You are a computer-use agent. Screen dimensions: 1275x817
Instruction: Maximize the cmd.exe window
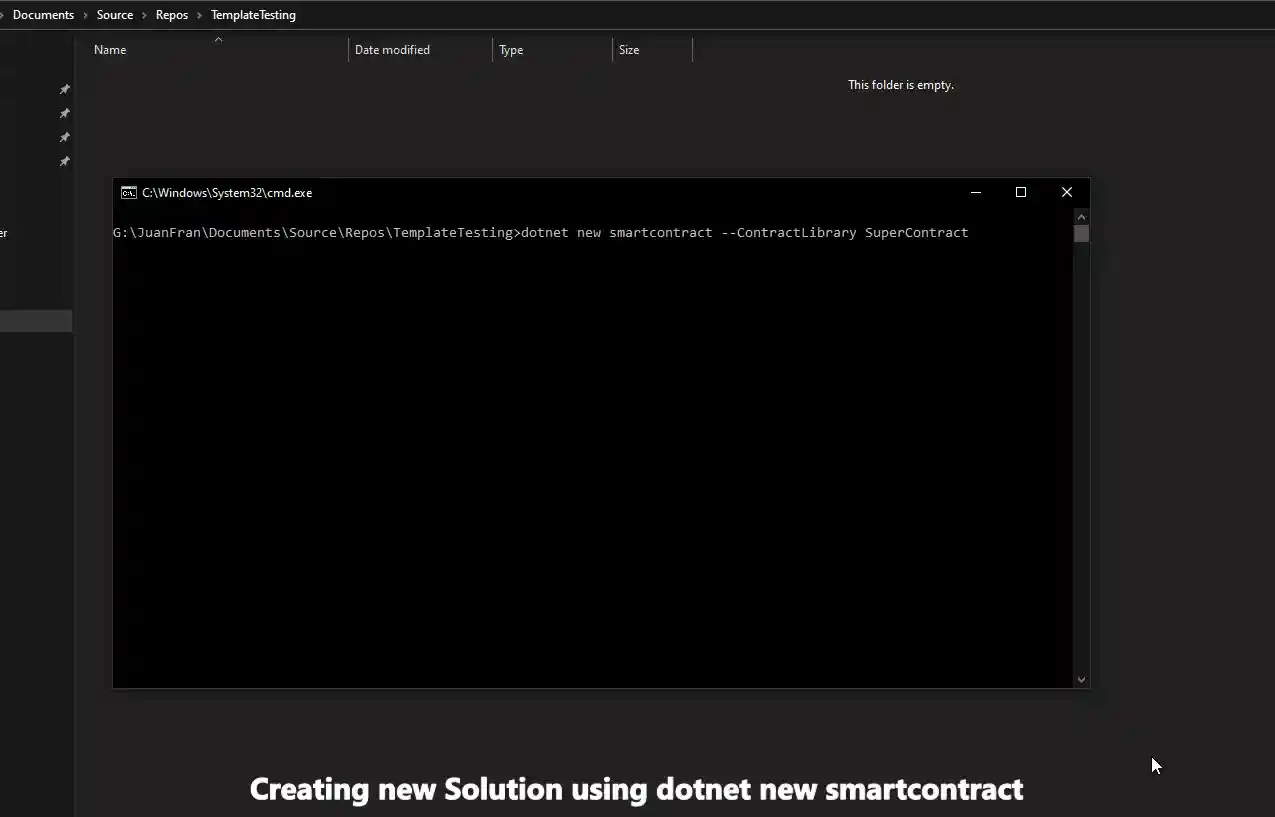[x=1021, y=192]
